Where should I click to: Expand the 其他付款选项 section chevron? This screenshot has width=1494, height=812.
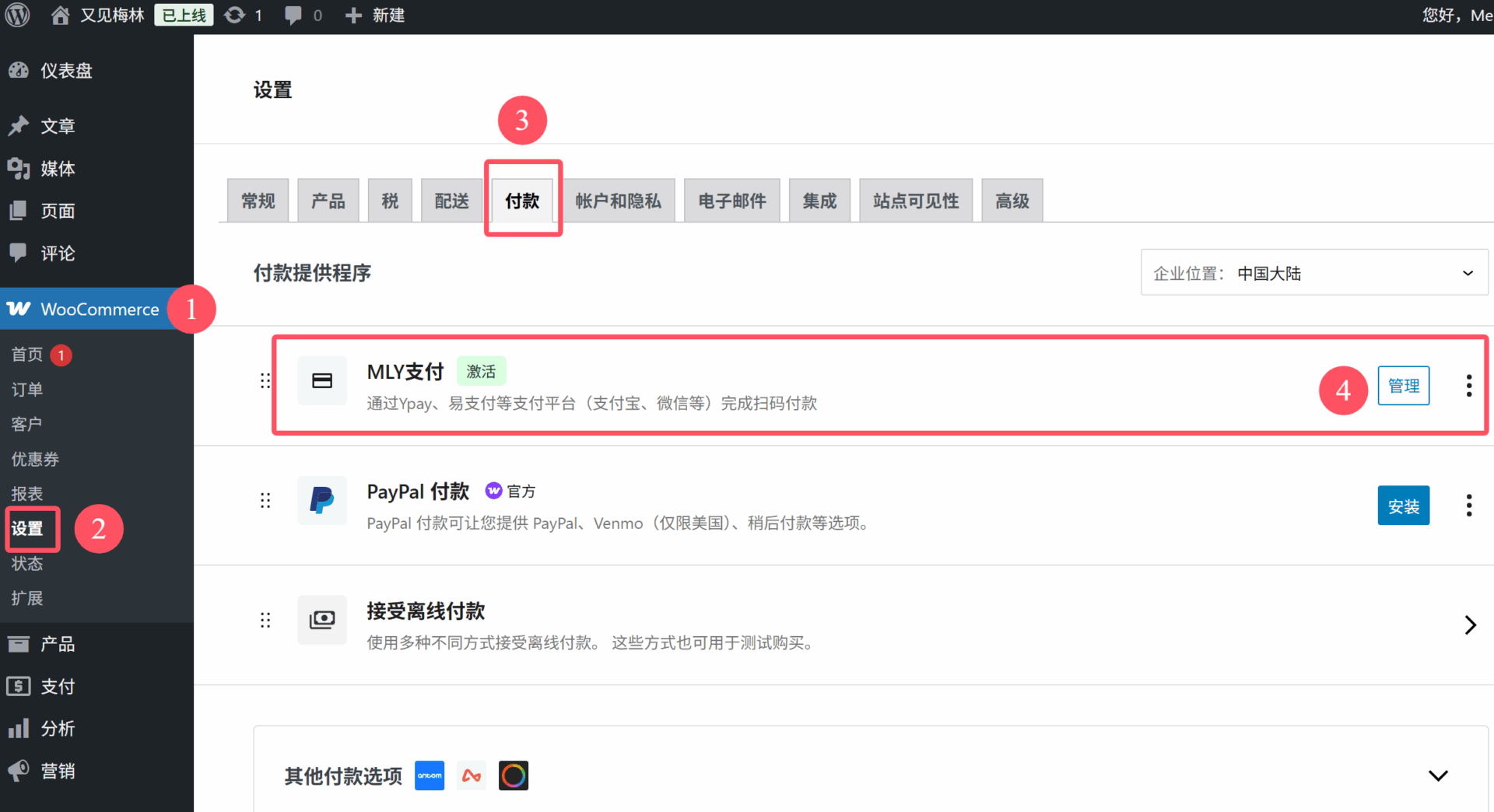point(1438,775)
